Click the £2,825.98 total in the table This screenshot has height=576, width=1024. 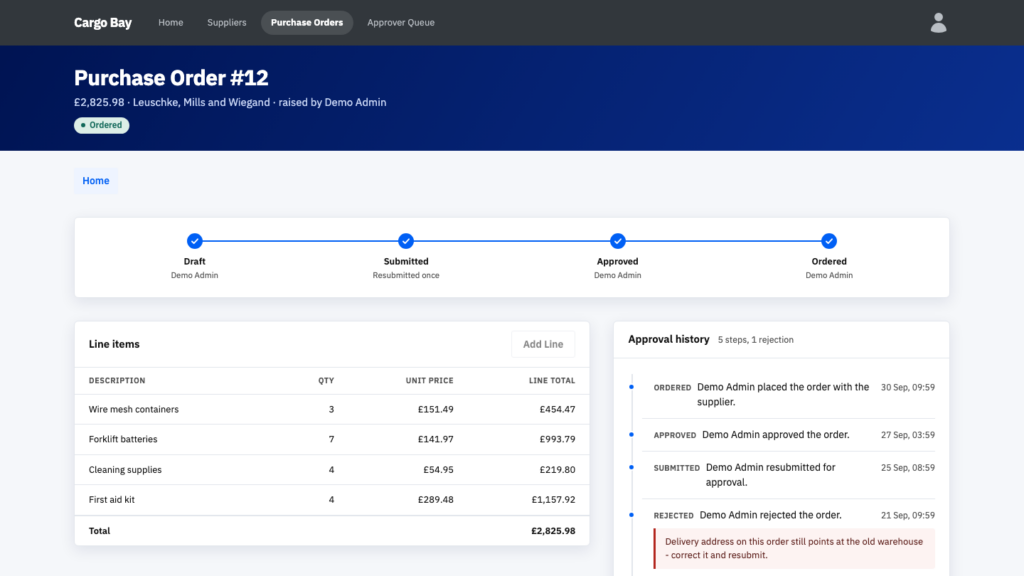(553, 531)
